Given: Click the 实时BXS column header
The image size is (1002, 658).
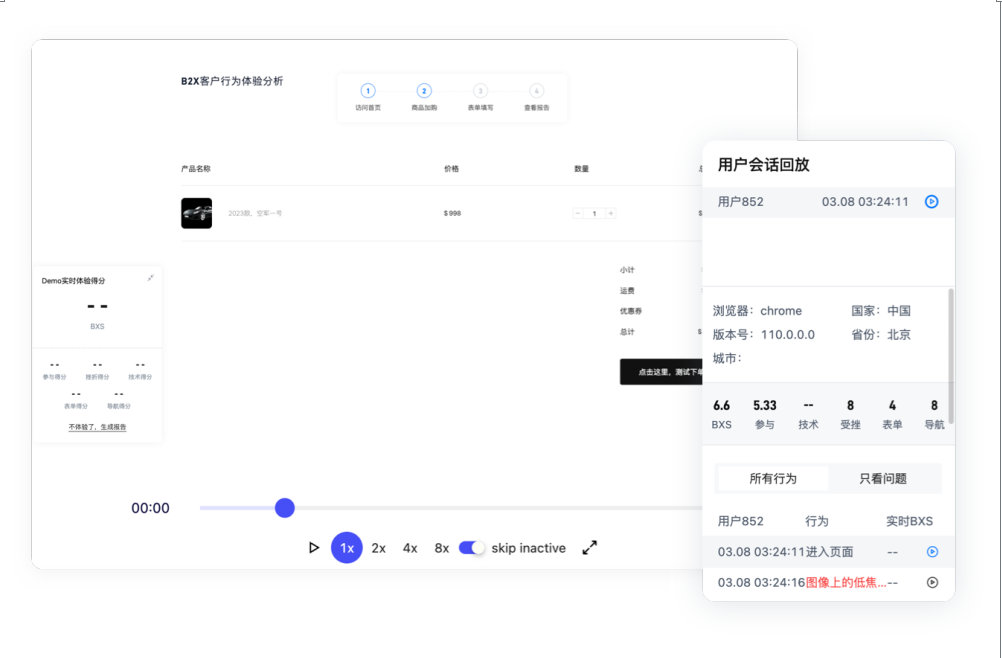Looking at the screenshot, I should pyautogui.click(x=909, y=521).
